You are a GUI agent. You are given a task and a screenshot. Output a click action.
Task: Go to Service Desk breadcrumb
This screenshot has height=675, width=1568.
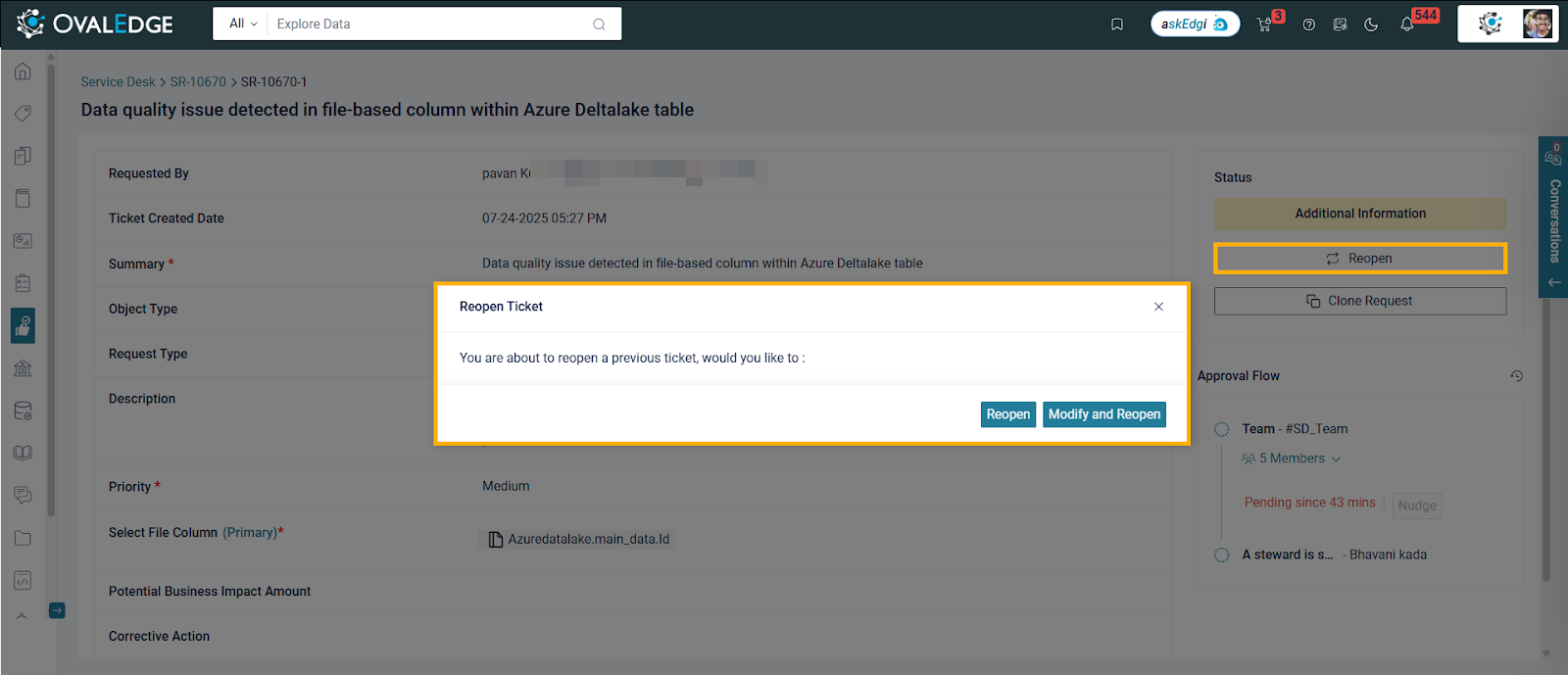click(x=118, y=82)
